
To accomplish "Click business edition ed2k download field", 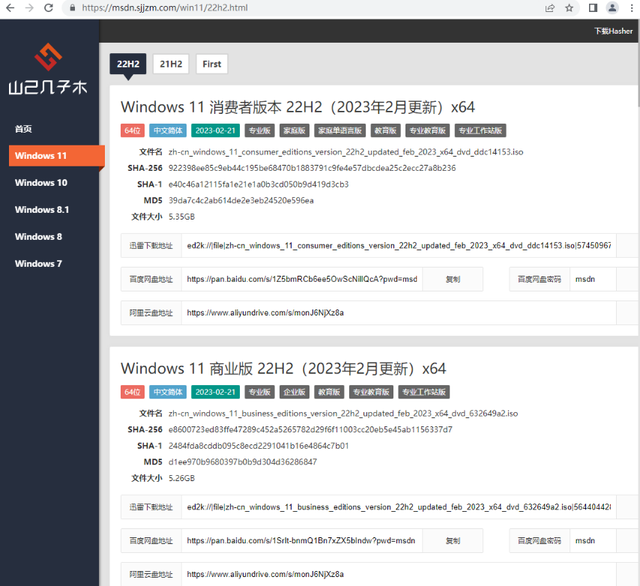I will click(399, 507).
